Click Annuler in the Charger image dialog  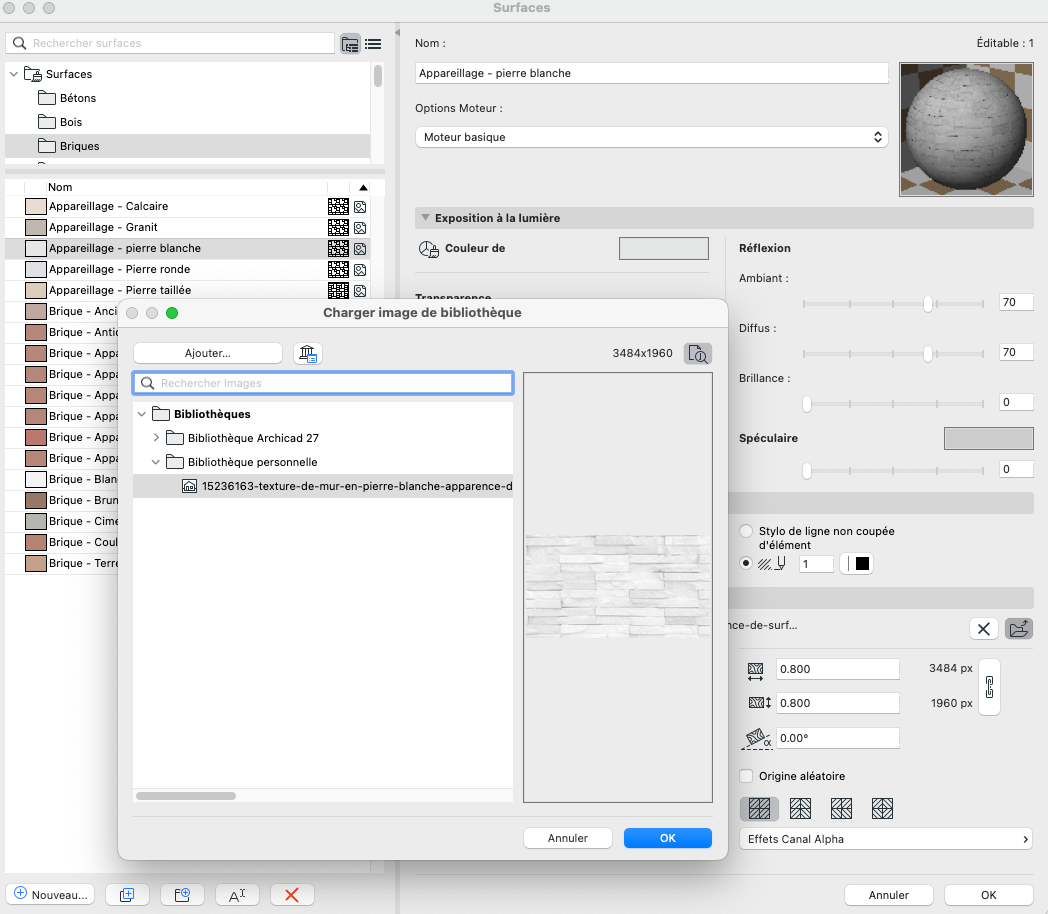(x=568, y=838)
